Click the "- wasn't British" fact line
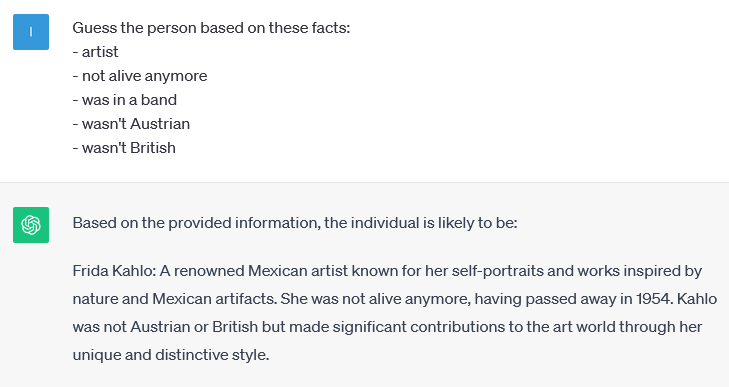The image size is (729, 387). coord(124,148)
